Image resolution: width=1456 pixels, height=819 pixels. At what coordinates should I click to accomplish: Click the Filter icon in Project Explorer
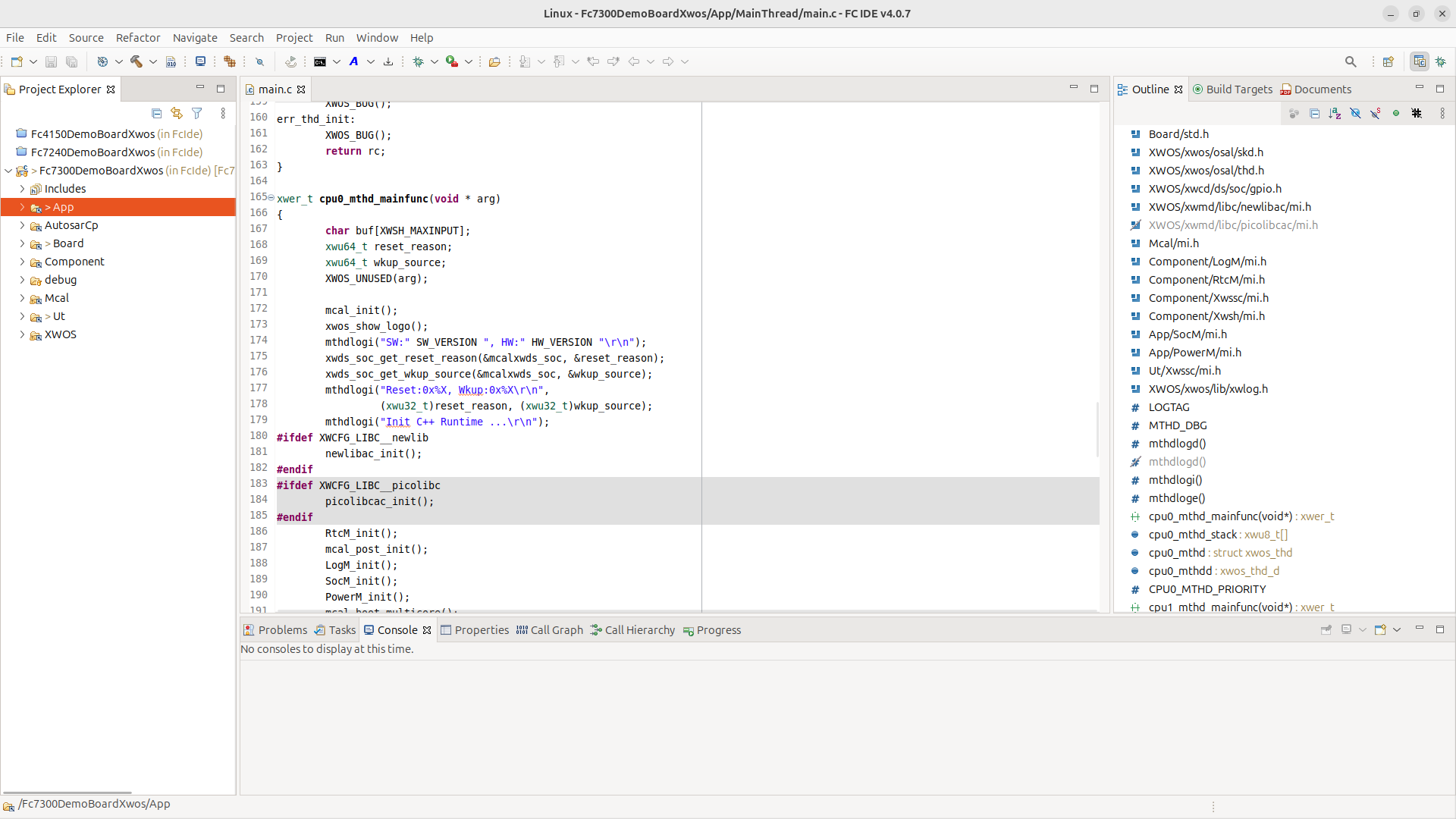197,113
